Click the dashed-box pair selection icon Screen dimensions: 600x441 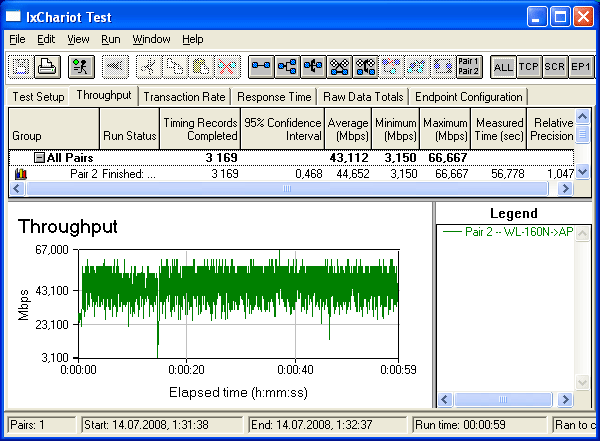pyautogui.click(x=443, y=67)
